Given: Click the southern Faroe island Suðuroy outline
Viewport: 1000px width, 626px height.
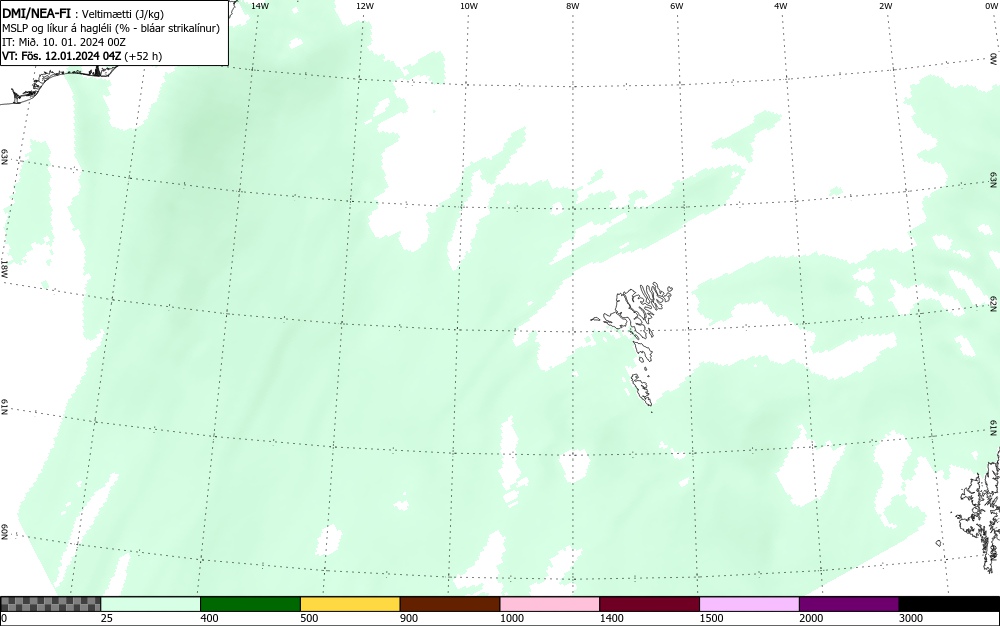Looking at the screenshot, I should tap(642, 389).
